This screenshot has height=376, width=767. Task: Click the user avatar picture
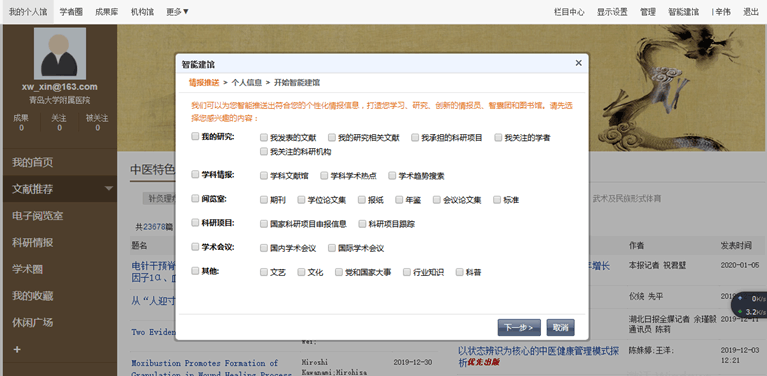[x=60, y=53]
